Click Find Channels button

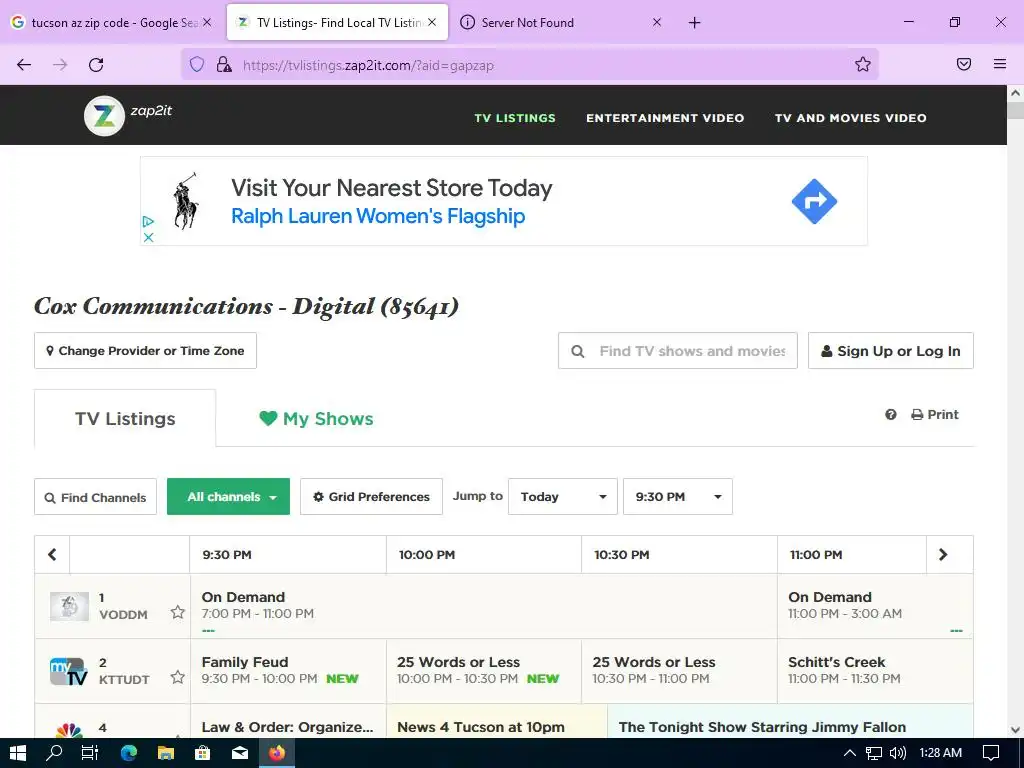pos(95,497)
